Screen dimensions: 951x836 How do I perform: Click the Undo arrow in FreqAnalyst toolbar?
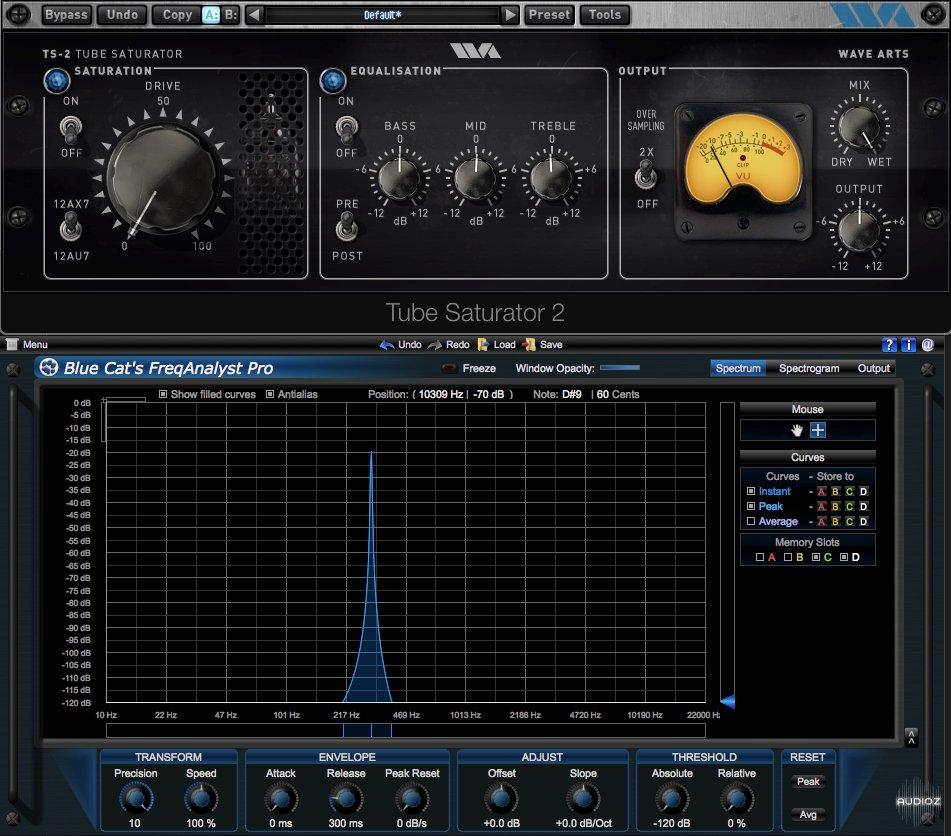pyautogui.click(x=387, y=345)
